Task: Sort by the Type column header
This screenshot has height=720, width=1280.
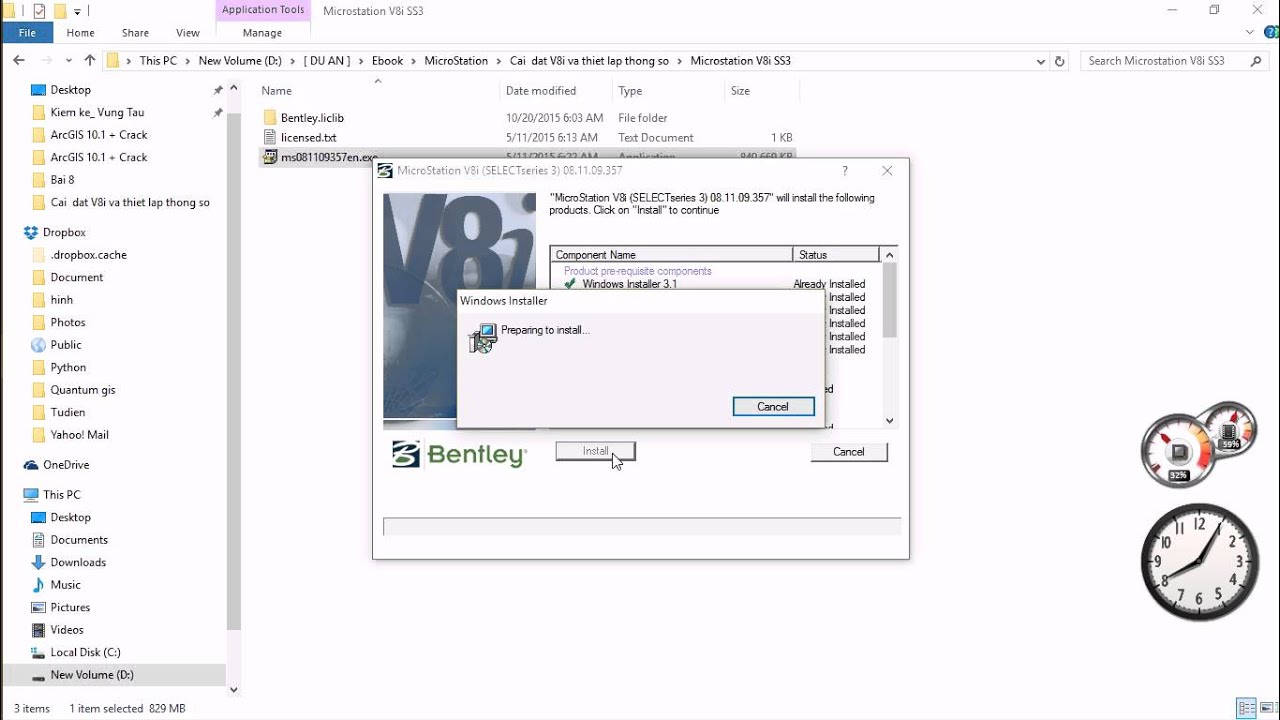Action: 630,91
